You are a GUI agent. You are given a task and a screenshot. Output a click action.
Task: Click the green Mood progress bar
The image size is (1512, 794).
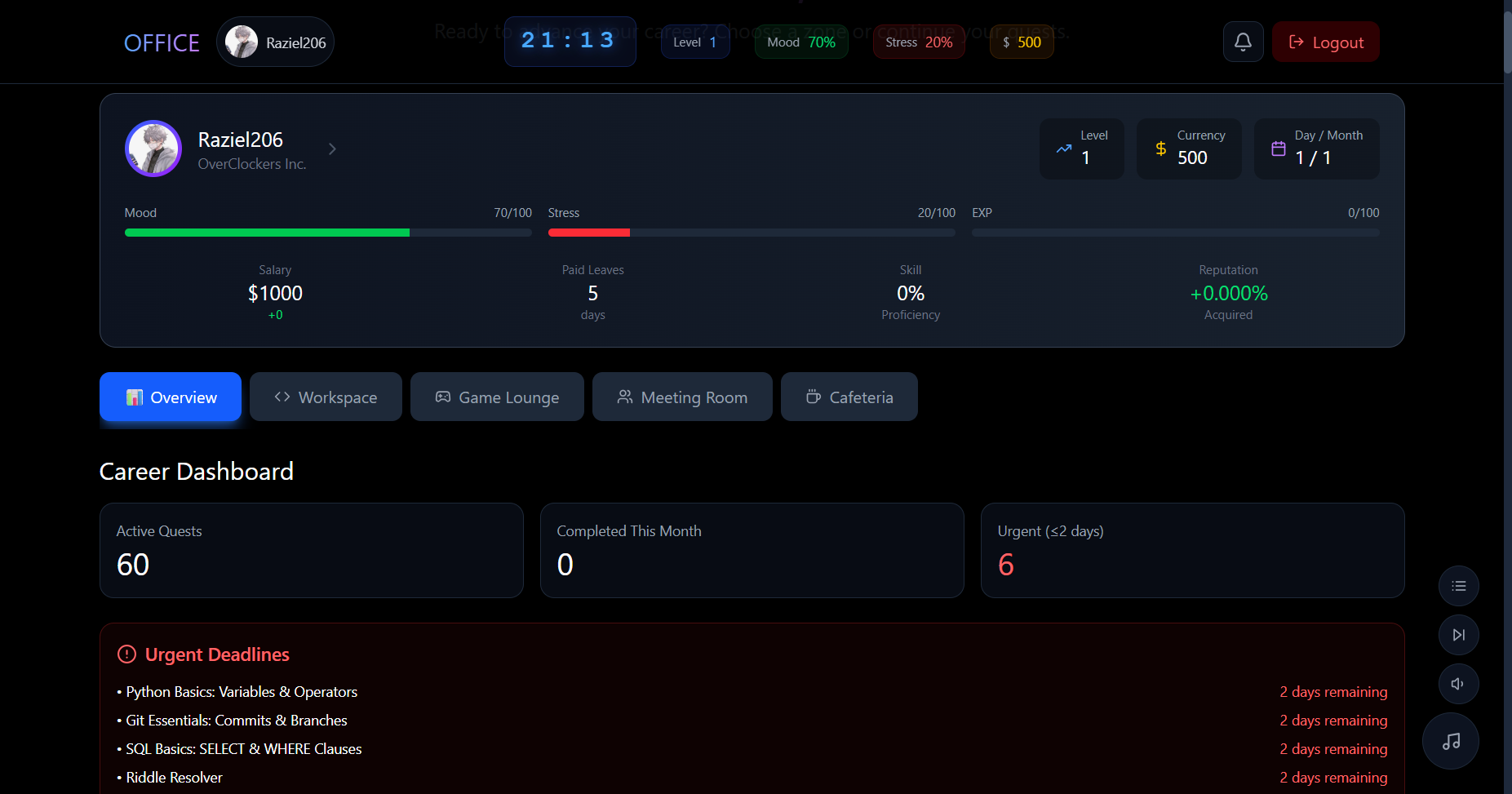328,233
